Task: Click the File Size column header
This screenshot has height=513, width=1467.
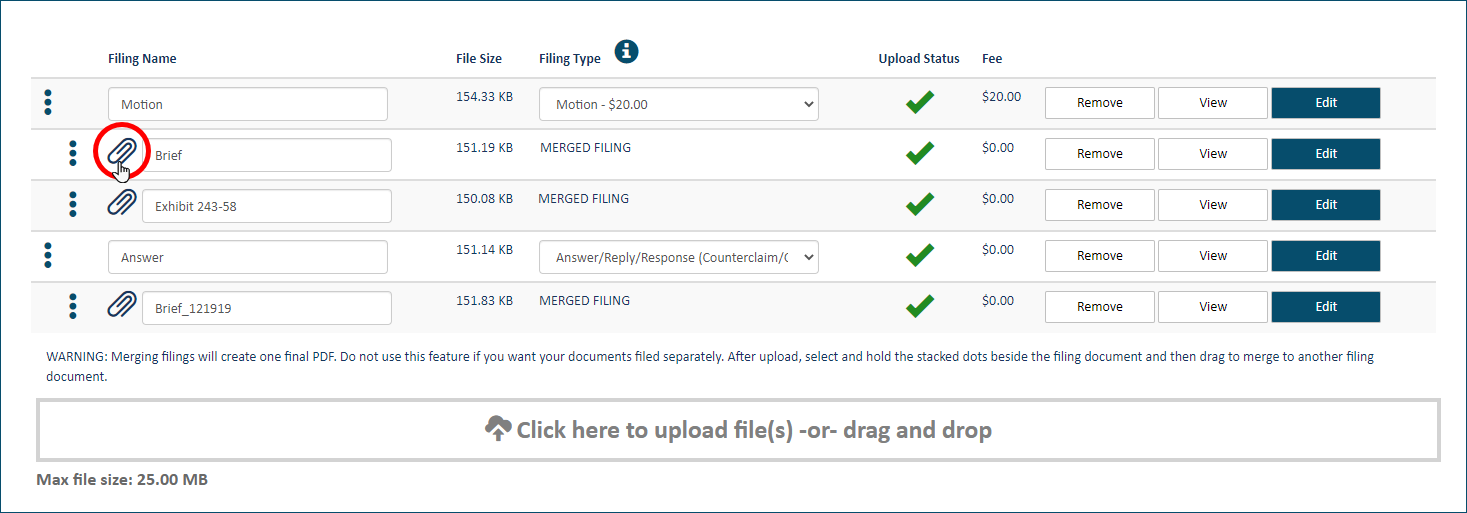Action: coord(479,59)
